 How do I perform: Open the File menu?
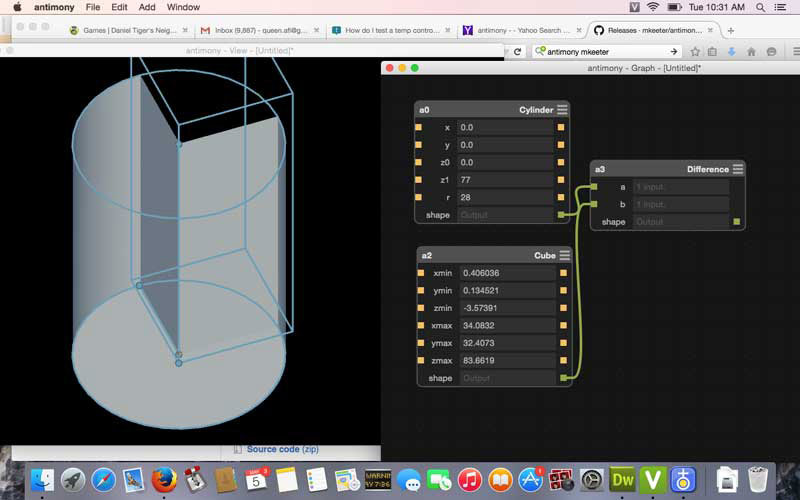tap(93, 7)
